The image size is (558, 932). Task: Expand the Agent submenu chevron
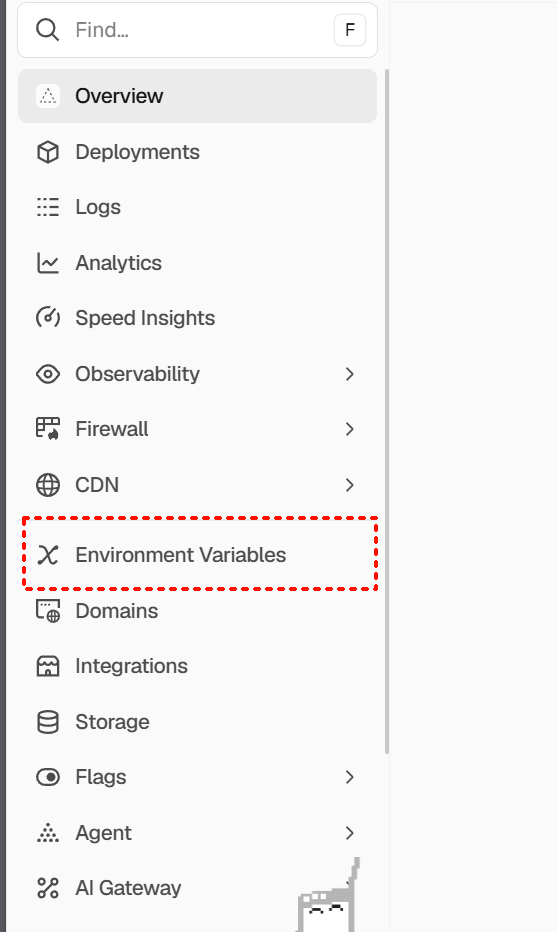click(x=349, y=833)
